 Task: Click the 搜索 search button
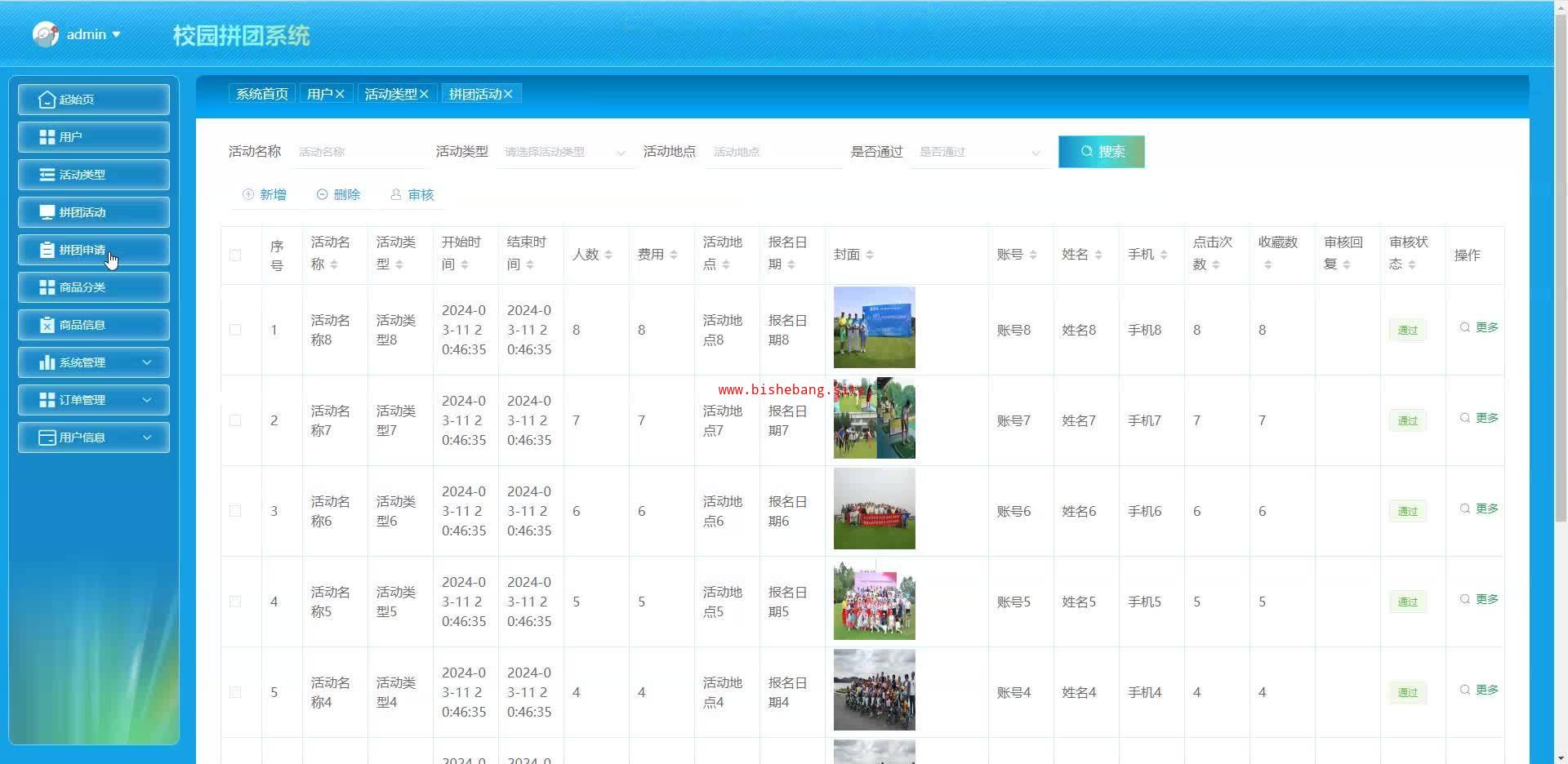1101,152
